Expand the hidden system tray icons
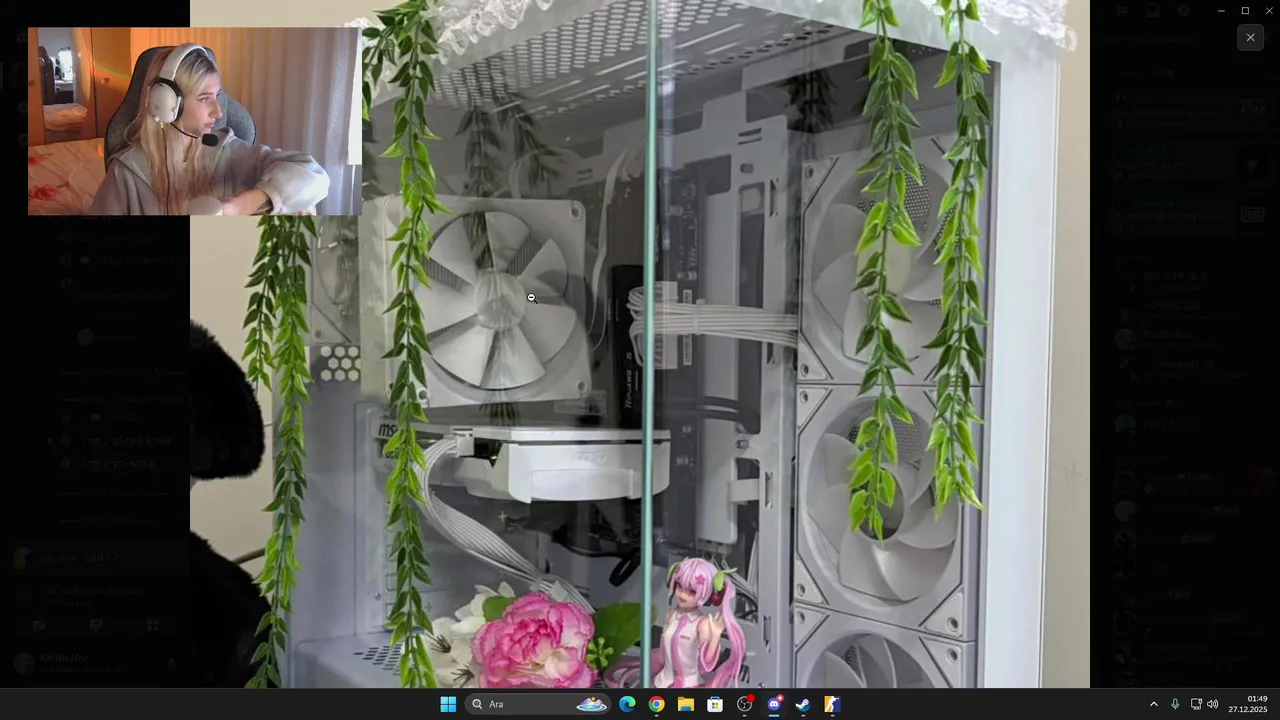Viewport: 1280px width, 720px height. click(1153, 704)
